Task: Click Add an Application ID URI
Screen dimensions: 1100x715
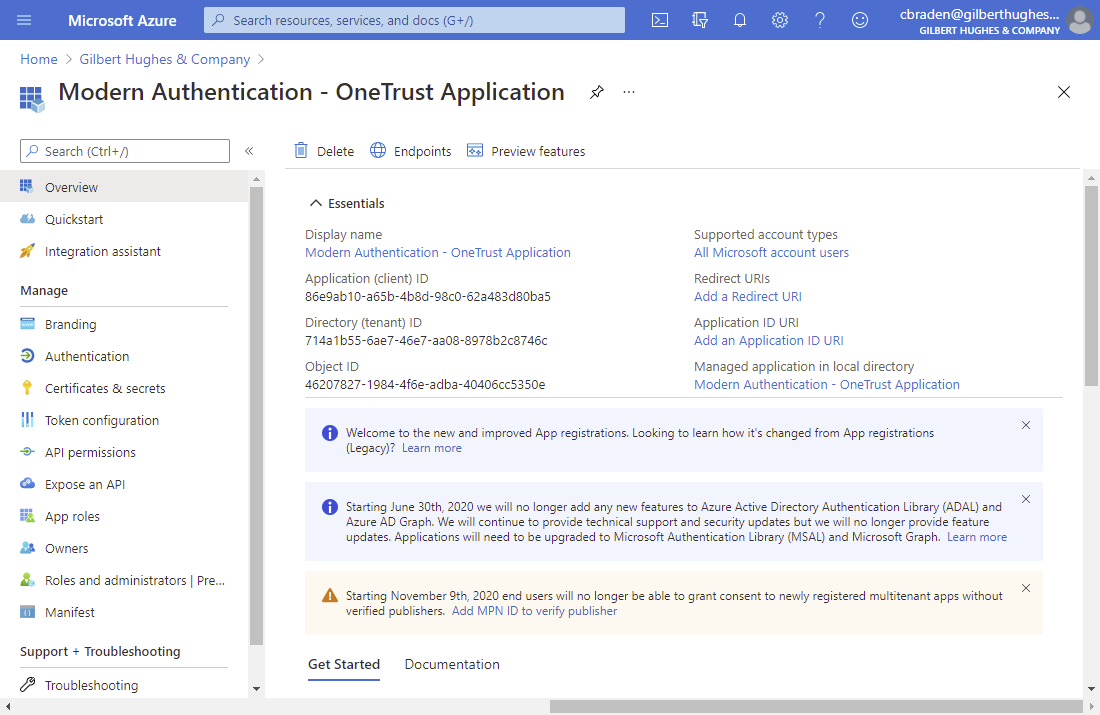Action: (x=769, y=340)
